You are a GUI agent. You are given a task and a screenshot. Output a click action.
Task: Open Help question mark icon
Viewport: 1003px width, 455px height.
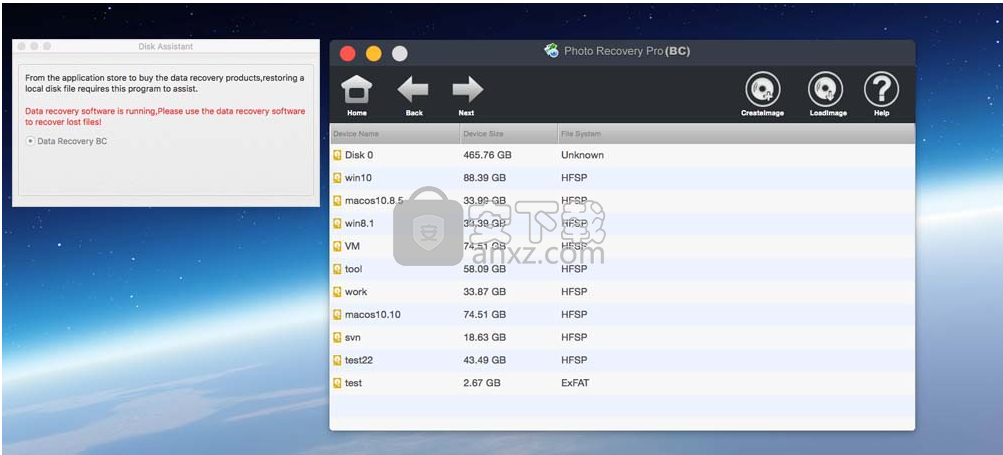tap(881, 89)
